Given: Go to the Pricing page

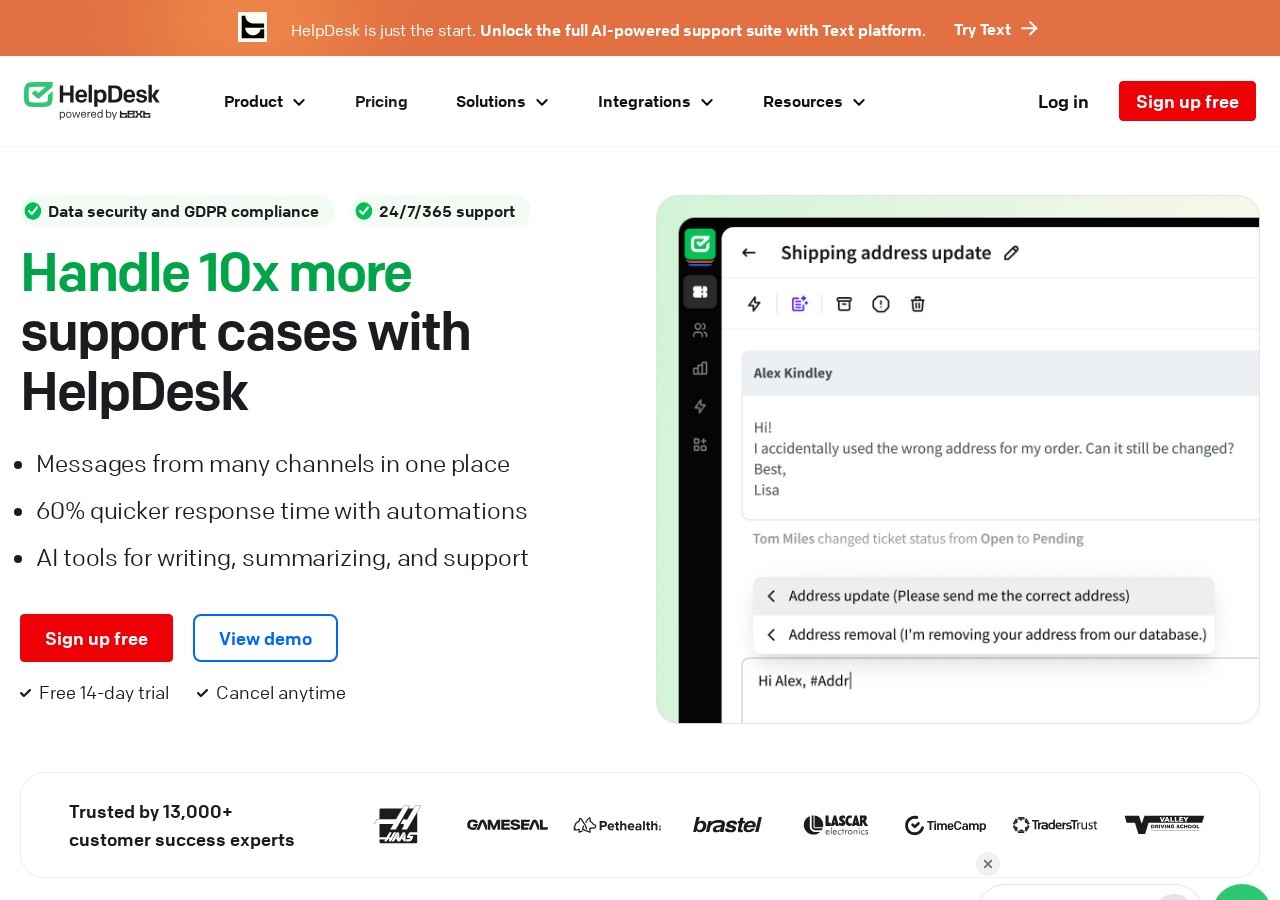Looking at the screenshot, I should [x=381, y=102].
